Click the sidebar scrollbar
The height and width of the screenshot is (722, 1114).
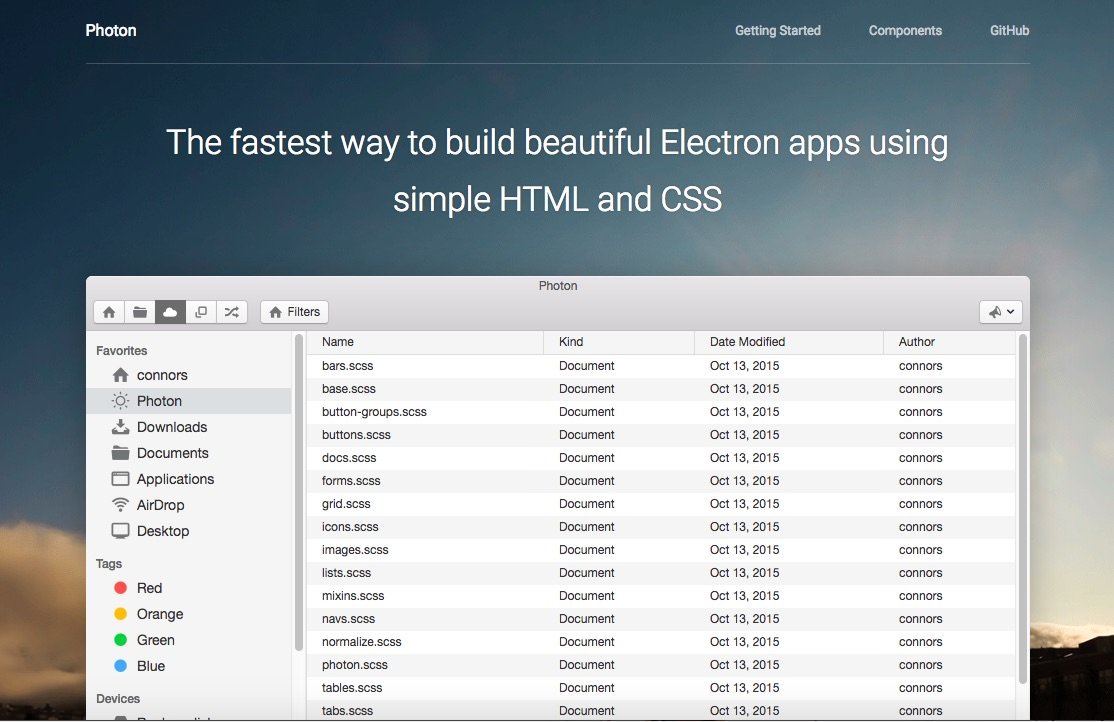point(299,492)
